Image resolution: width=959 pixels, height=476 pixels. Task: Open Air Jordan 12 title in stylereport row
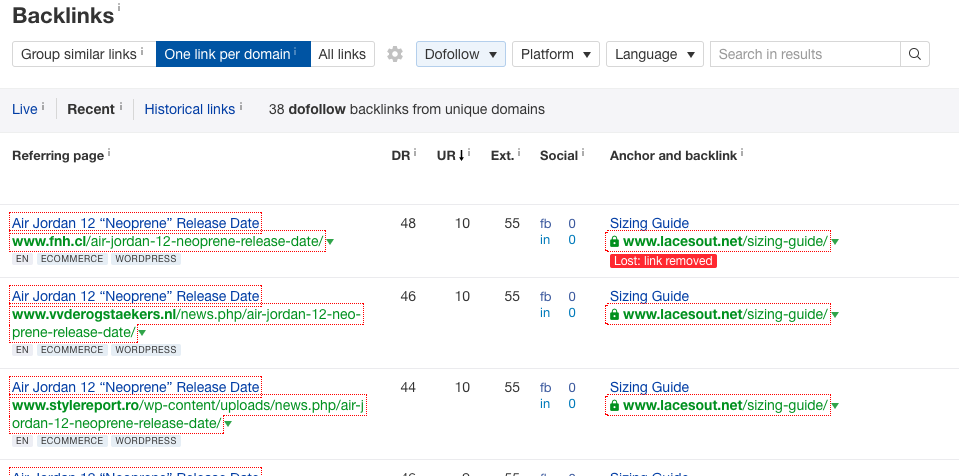click(x=136, y=387)
